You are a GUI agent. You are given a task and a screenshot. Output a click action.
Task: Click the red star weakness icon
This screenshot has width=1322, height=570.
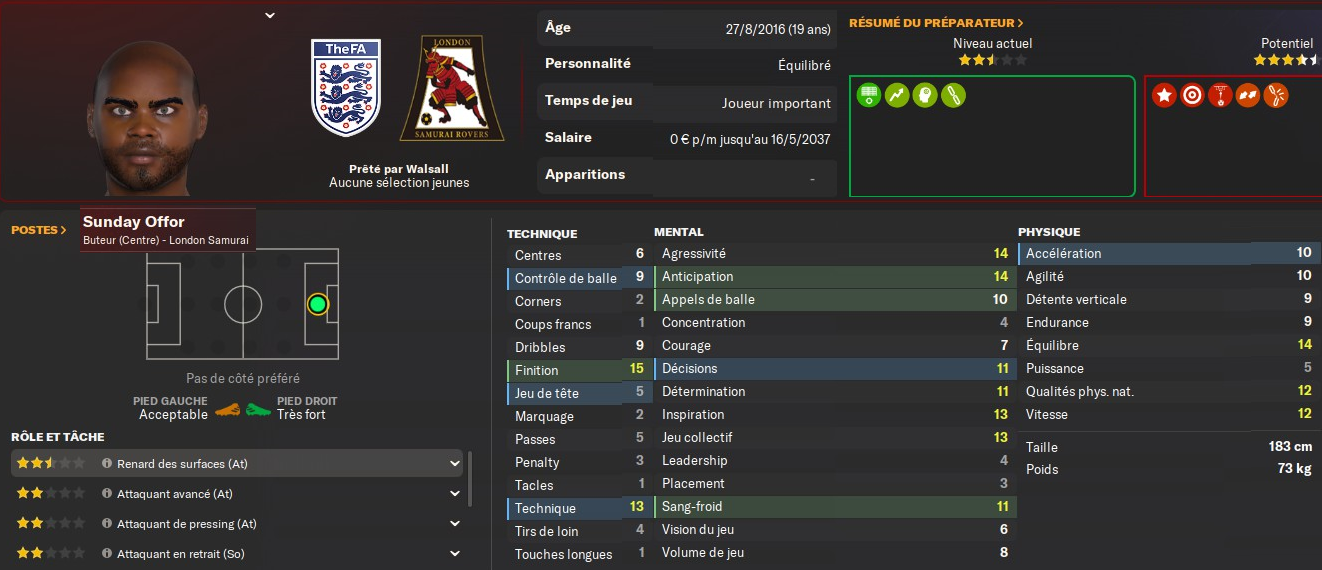(x=1164, y=95)
